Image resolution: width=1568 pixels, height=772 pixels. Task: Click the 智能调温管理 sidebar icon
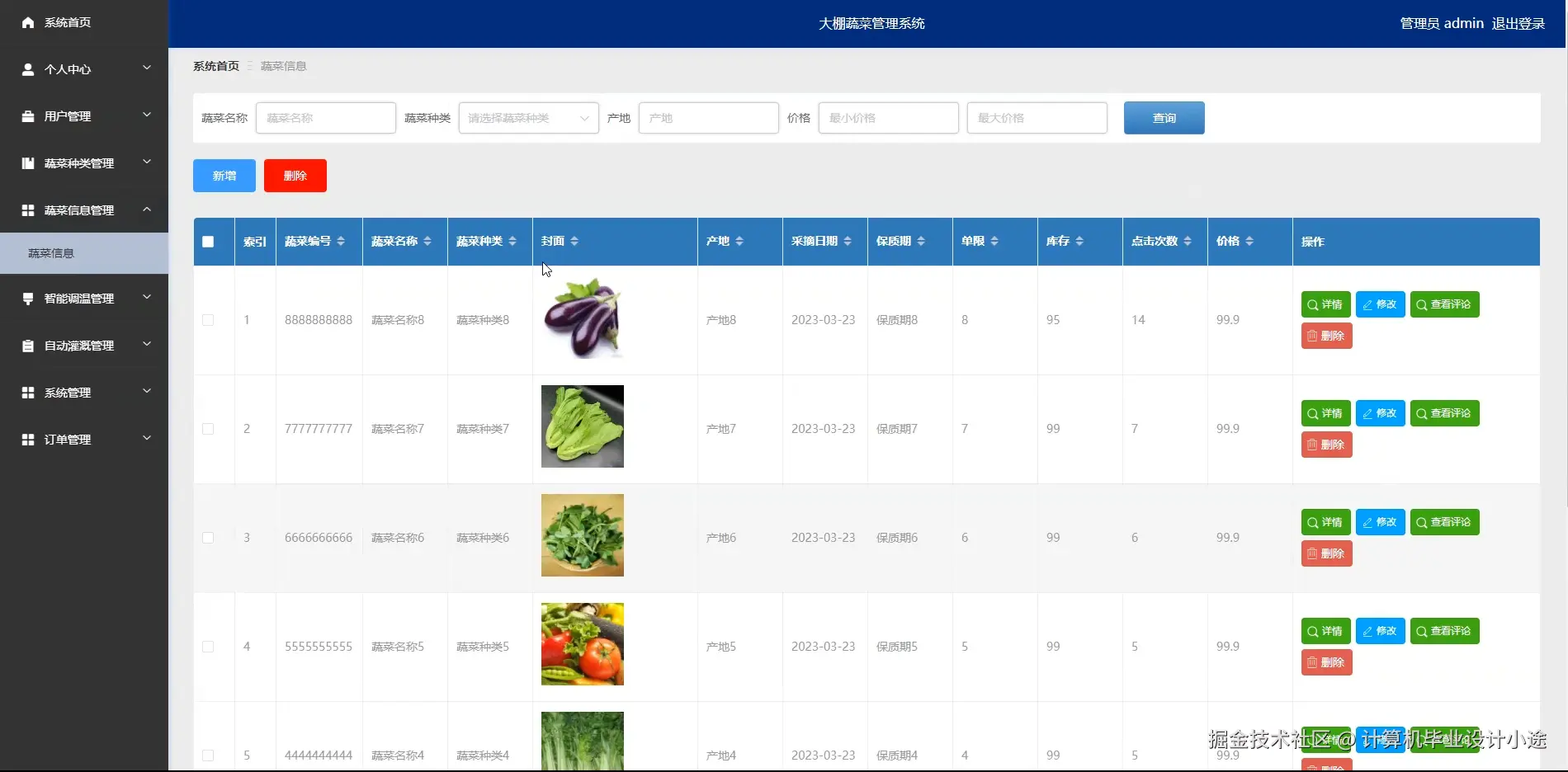[27, 298]
